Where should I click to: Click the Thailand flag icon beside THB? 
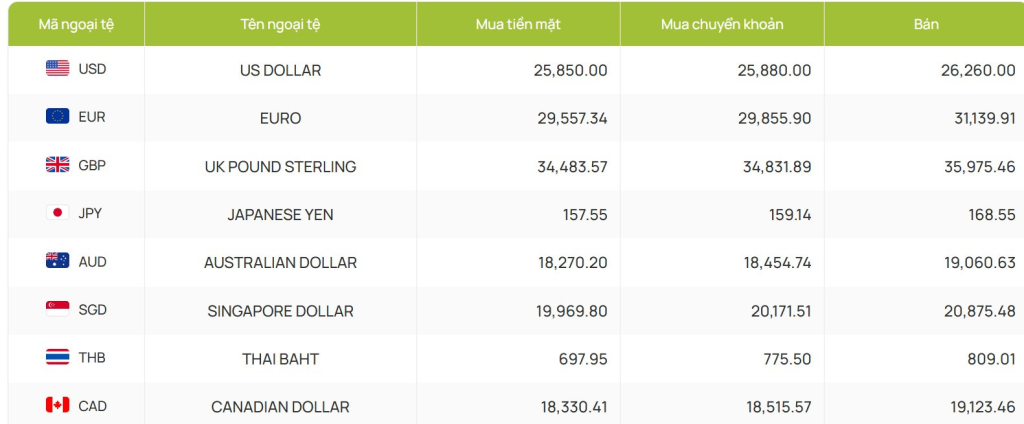[57, 357]
